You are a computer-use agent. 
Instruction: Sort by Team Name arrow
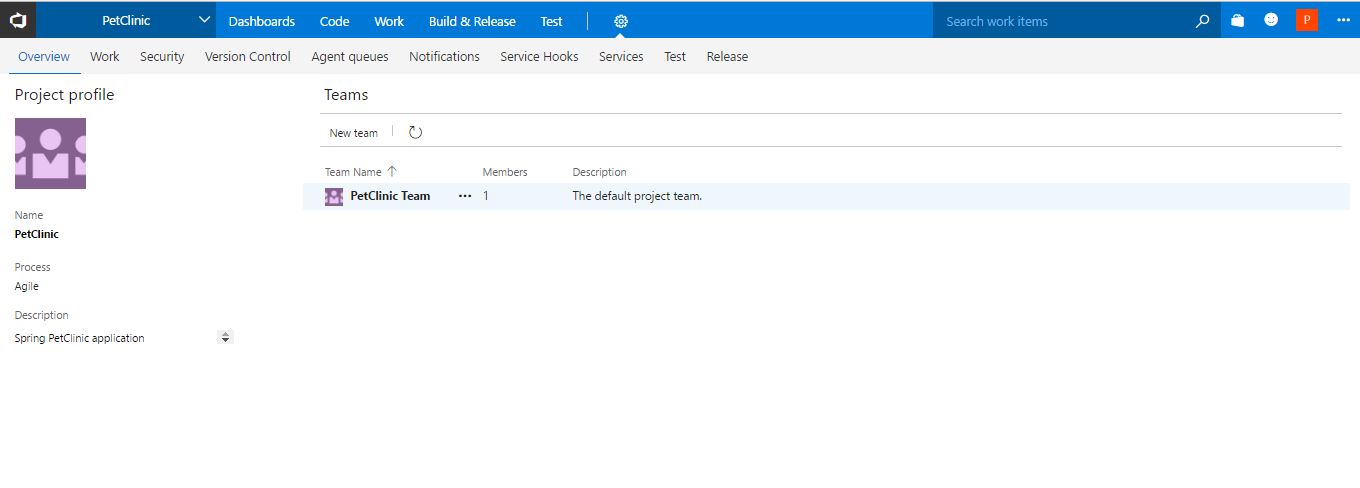392,171
